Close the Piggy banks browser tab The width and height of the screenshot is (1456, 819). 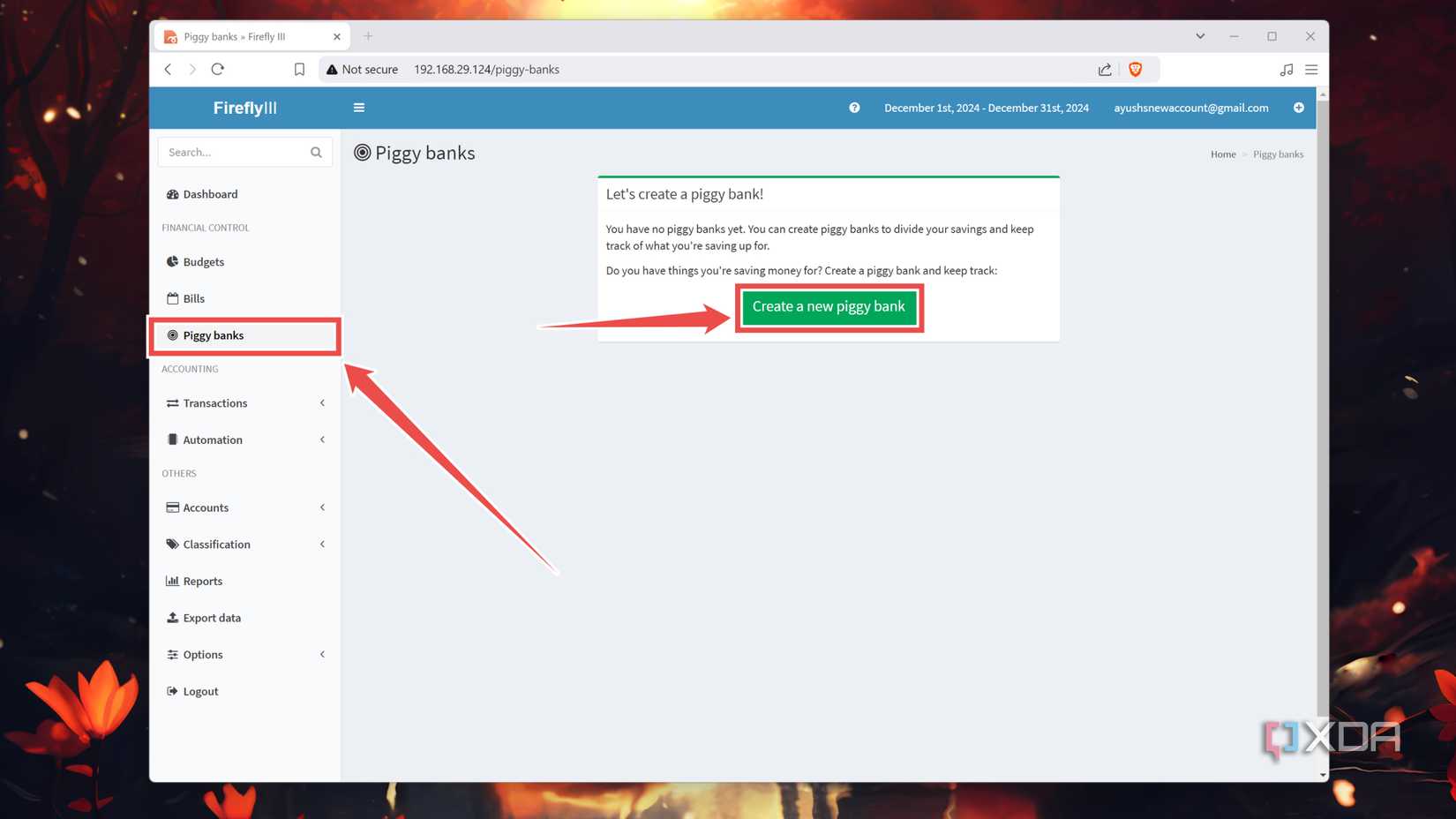point(336,36)
